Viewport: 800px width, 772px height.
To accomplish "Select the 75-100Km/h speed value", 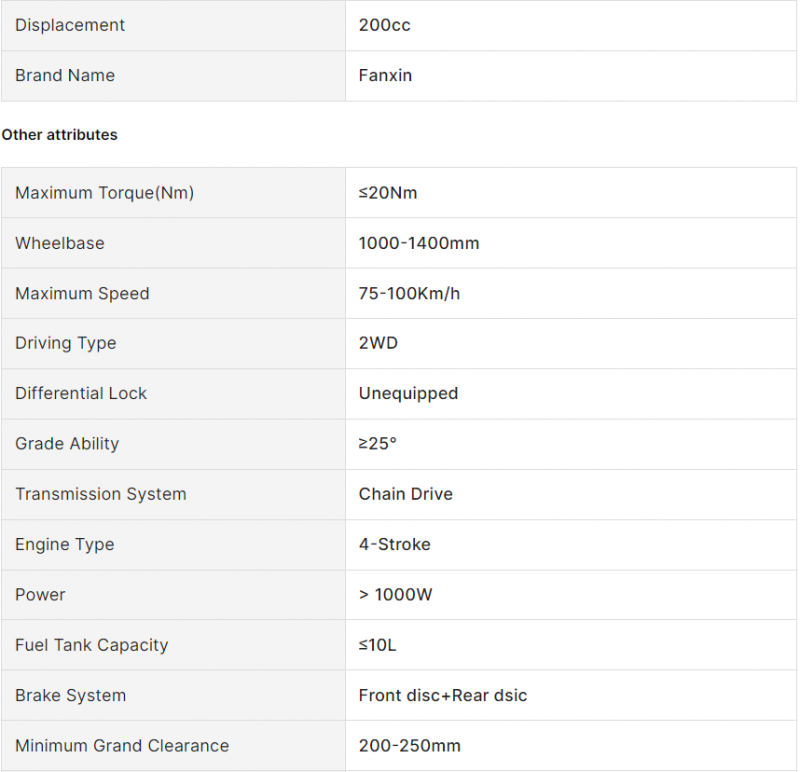I will pos(409,294).
